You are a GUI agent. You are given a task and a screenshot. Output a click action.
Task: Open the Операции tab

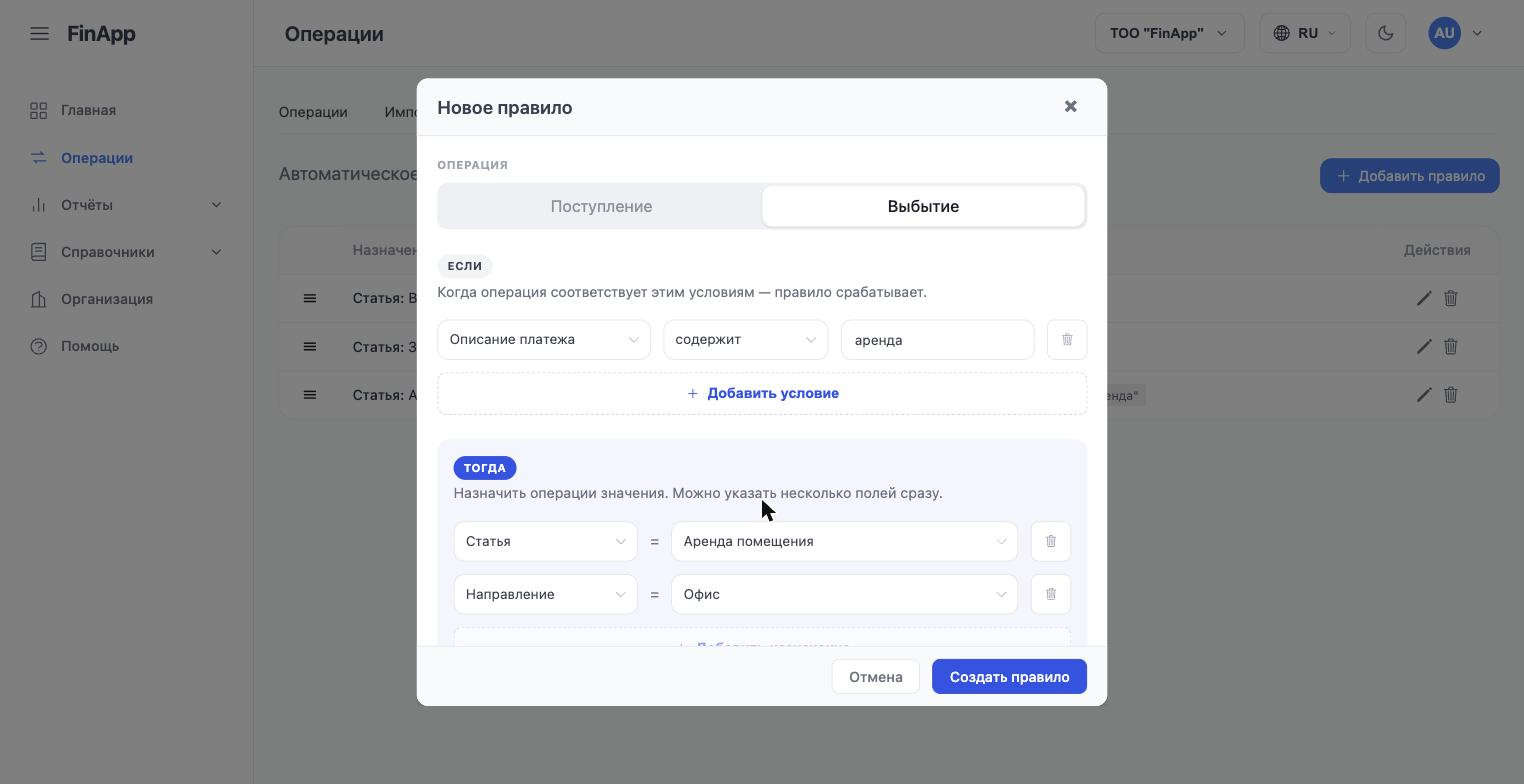point(313,112)
